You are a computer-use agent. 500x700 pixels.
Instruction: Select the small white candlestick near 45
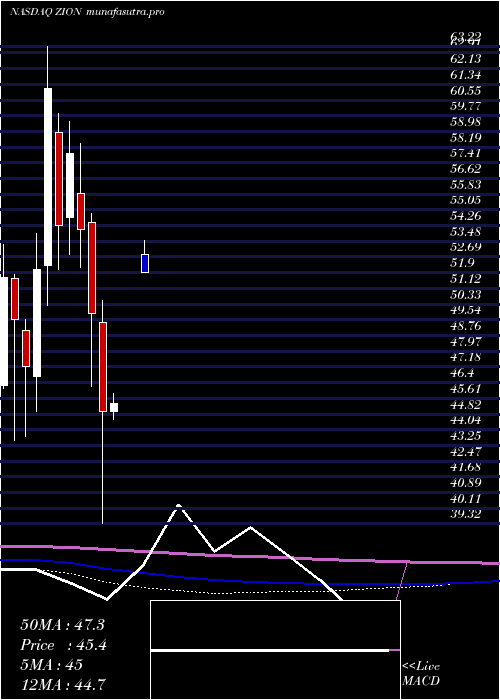click(114, 407)
